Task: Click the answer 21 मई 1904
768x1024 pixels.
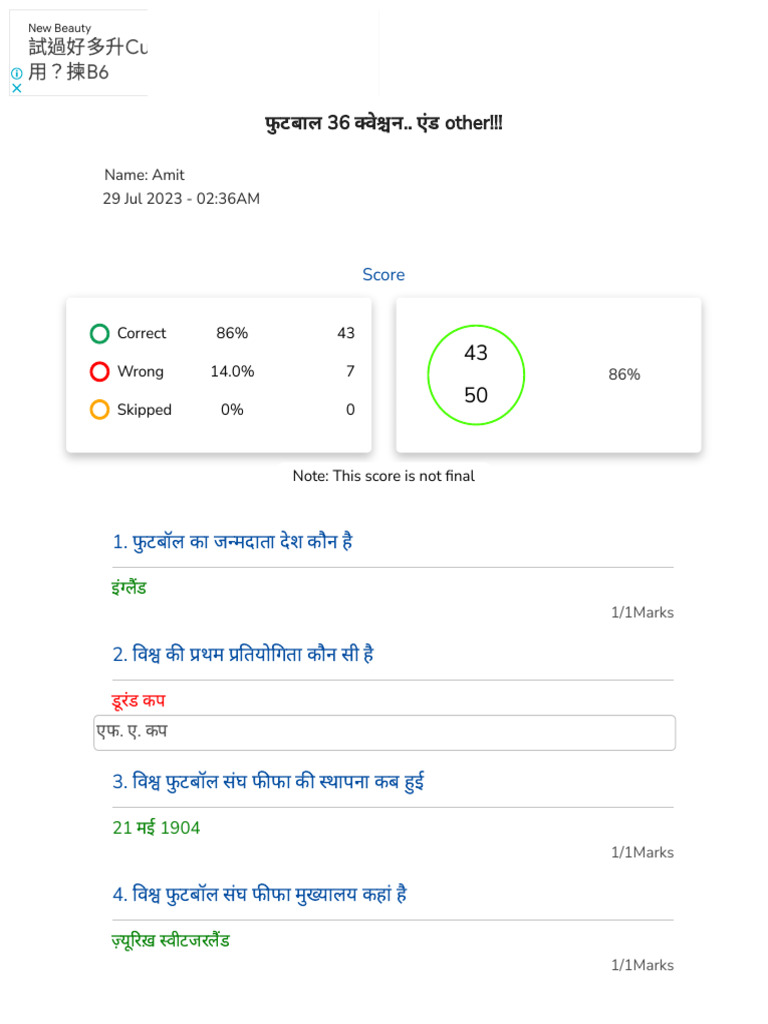Action: (x=156, y=828)
